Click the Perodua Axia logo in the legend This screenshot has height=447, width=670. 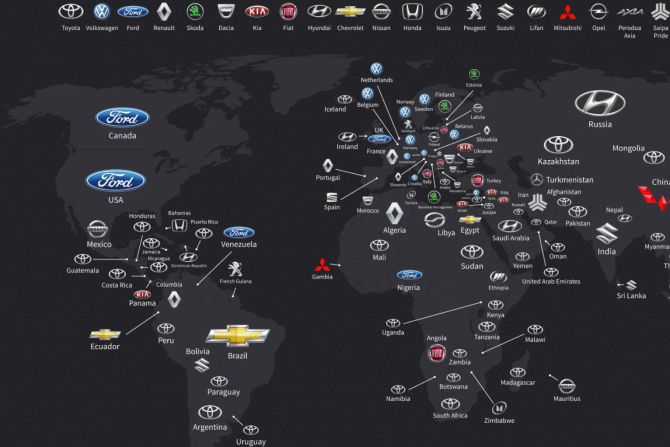(630, 12)
